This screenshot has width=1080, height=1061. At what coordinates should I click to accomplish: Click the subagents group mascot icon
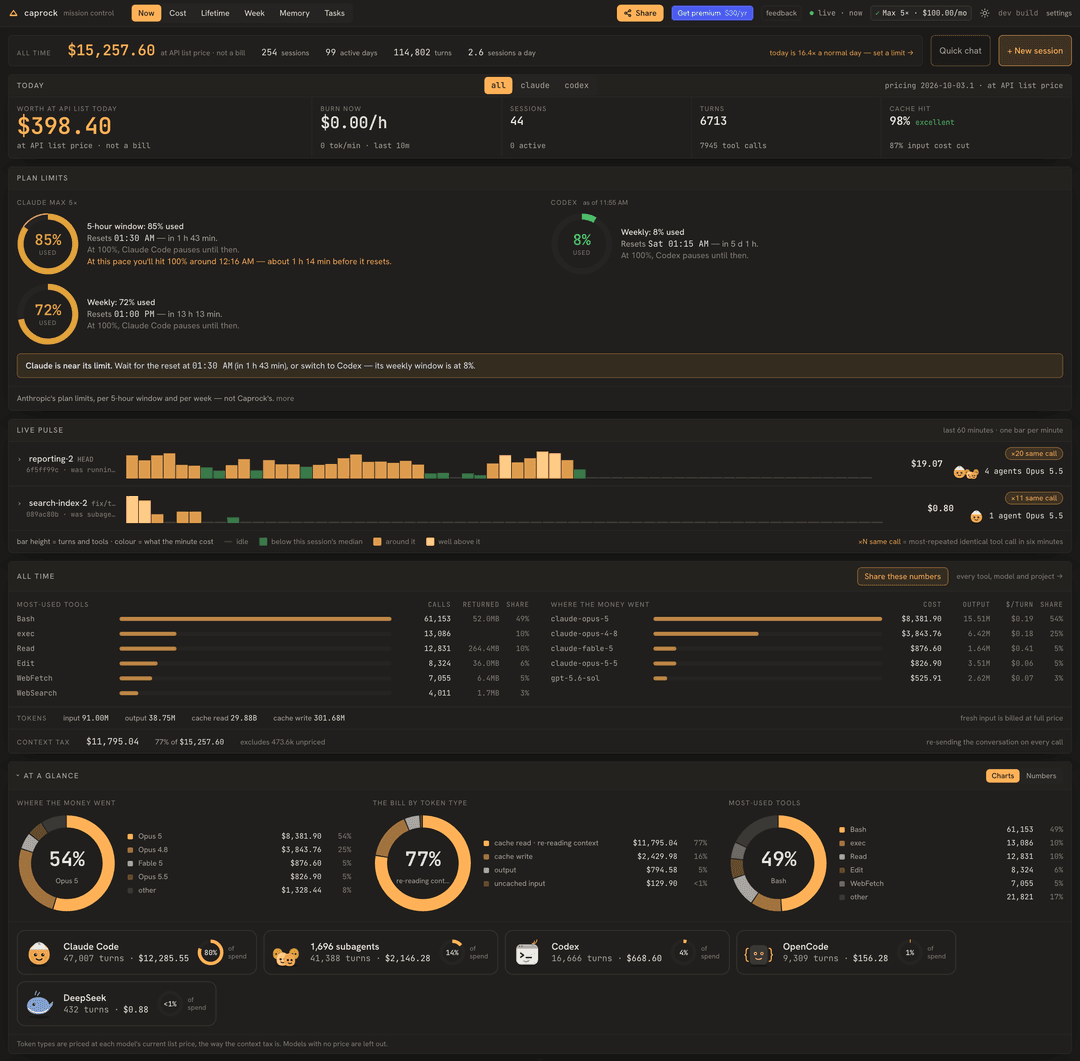pos(286,956)
